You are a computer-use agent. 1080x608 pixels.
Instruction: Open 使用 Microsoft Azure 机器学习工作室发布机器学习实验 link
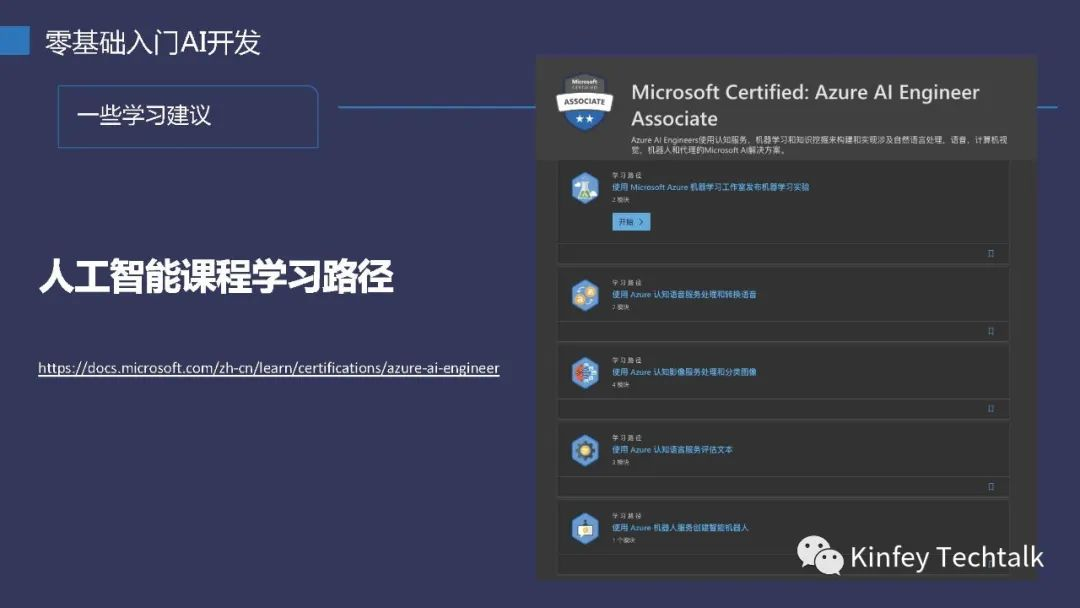tap(710, 187)
